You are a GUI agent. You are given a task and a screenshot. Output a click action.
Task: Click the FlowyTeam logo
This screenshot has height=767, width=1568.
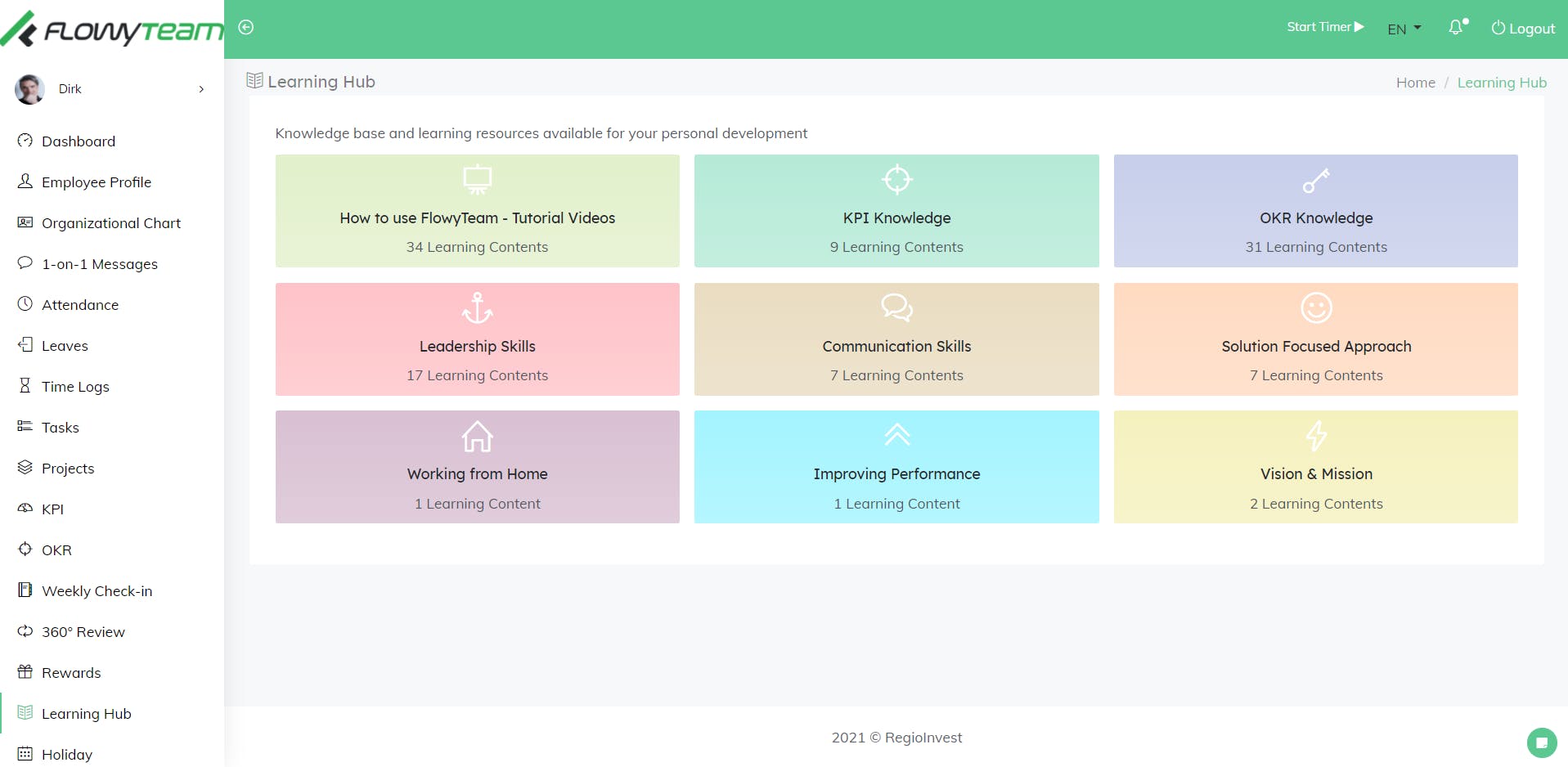pyautogui.click(x=112, y=29)
